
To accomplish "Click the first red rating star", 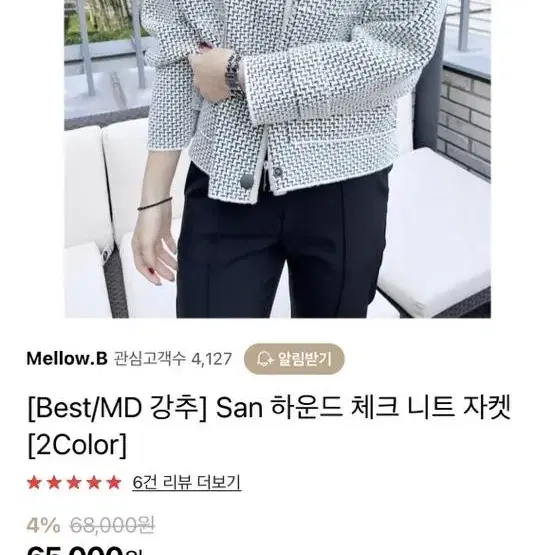I will click(x=34, y=482).
